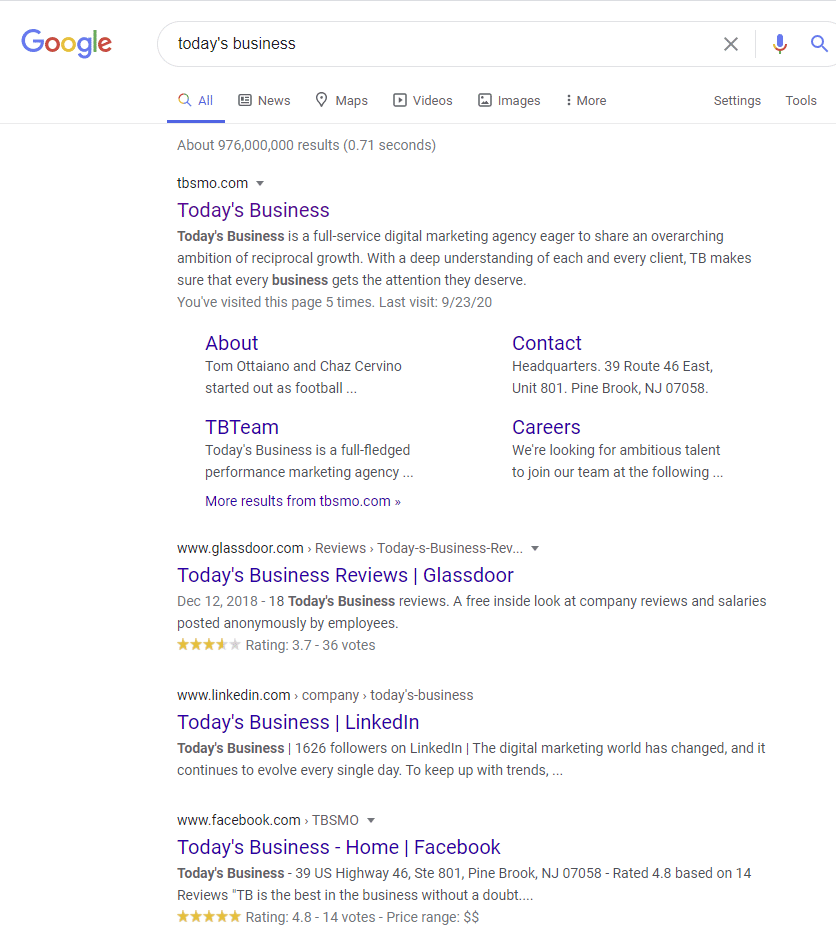Open the TBTeam sitelink

[242, 428]
